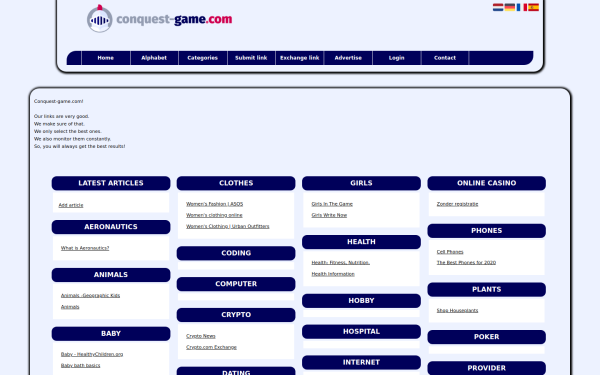Screen dimensions: 600x375
Task: Open the Plants category header
Action: (487, 289)
